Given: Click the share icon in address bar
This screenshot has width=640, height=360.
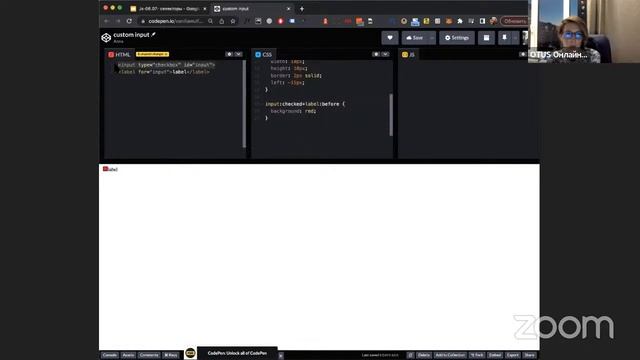Looking at the screenshot, I should pyautogui.click(x=222, y=21).
